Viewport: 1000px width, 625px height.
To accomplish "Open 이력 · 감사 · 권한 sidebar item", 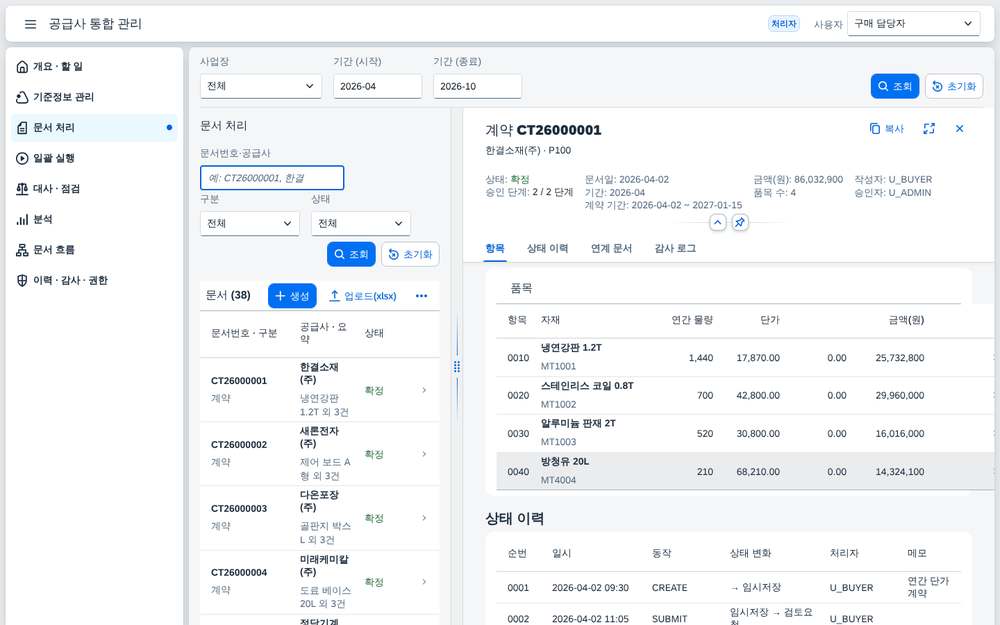I will pos(94,281).
